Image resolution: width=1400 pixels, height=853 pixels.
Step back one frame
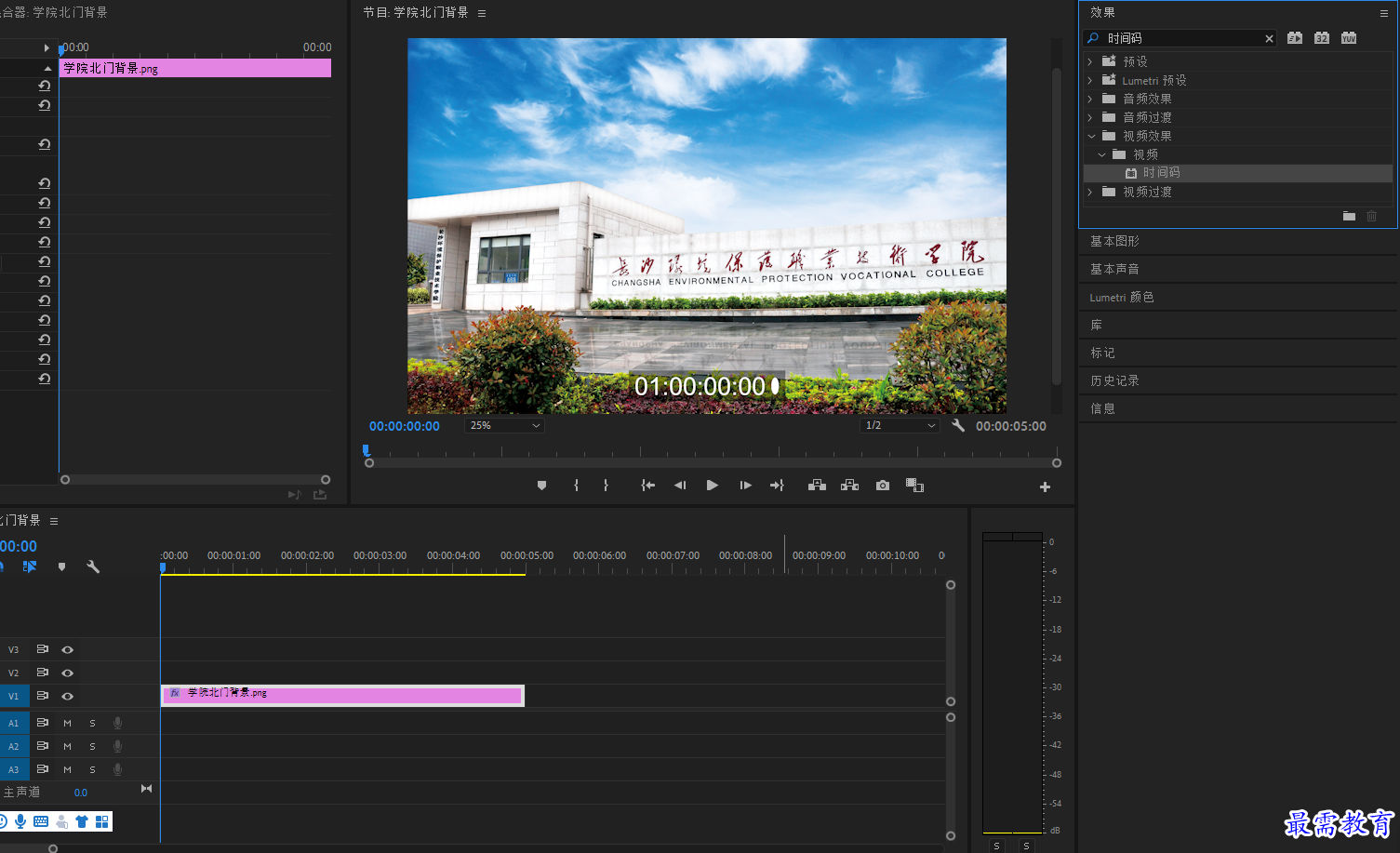click(x=680, y=486)
